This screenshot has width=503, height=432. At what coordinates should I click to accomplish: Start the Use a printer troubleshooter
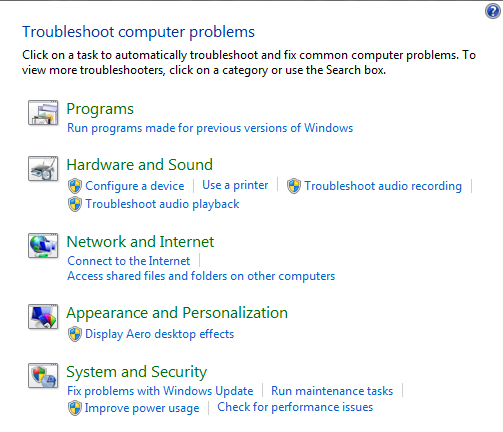(235, 185)
